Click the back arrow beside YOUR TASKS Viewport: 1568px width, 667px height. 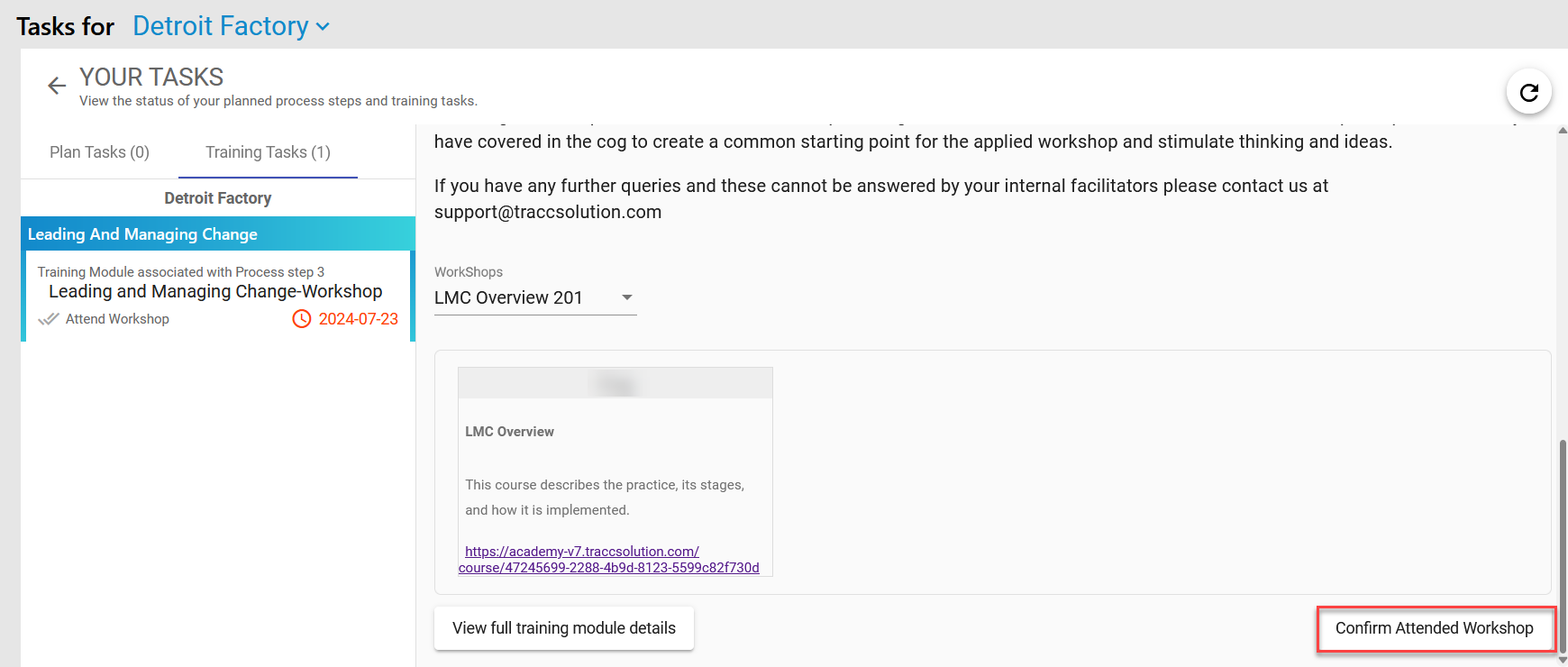(x=57, y=86)
